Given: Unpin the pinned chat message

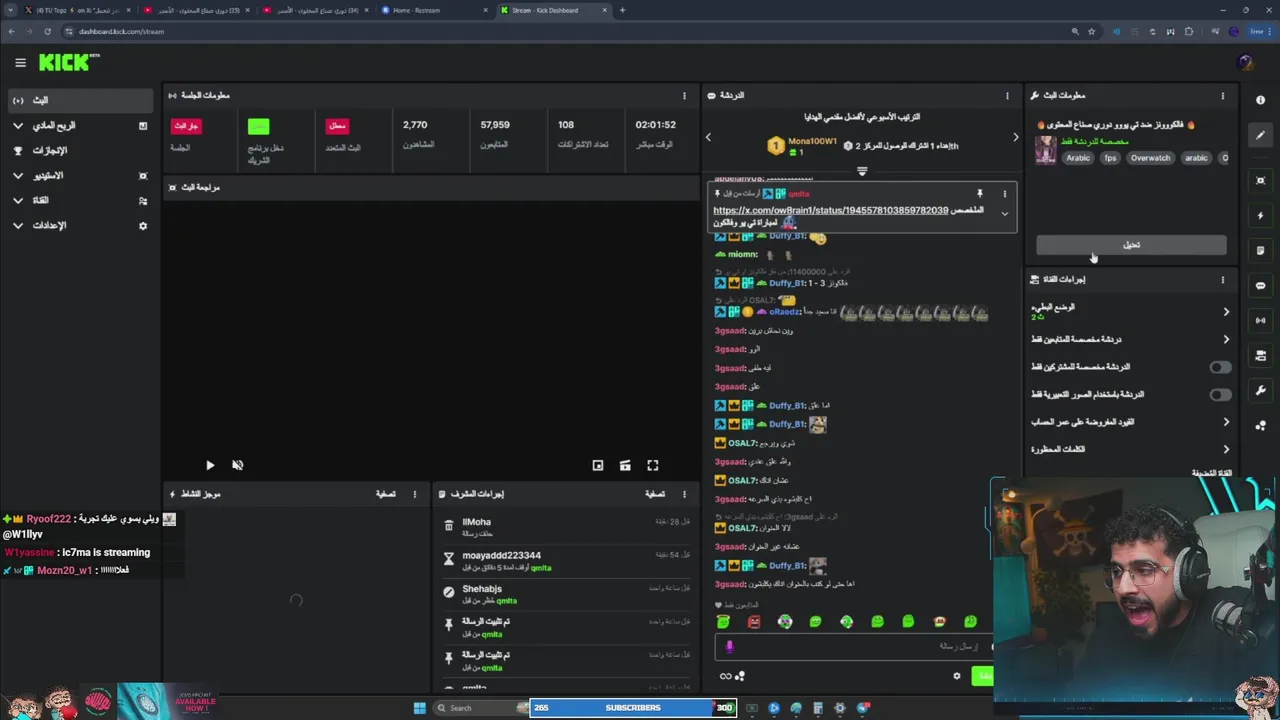Looking at the screenshot, I should coord(980,194).
